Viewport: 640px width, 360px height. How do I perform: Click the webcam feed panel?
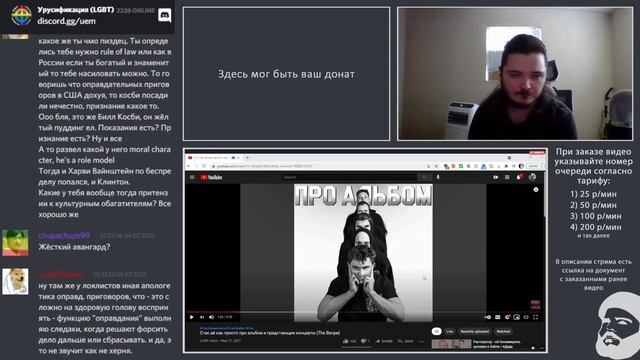click(x=515, y=74)
